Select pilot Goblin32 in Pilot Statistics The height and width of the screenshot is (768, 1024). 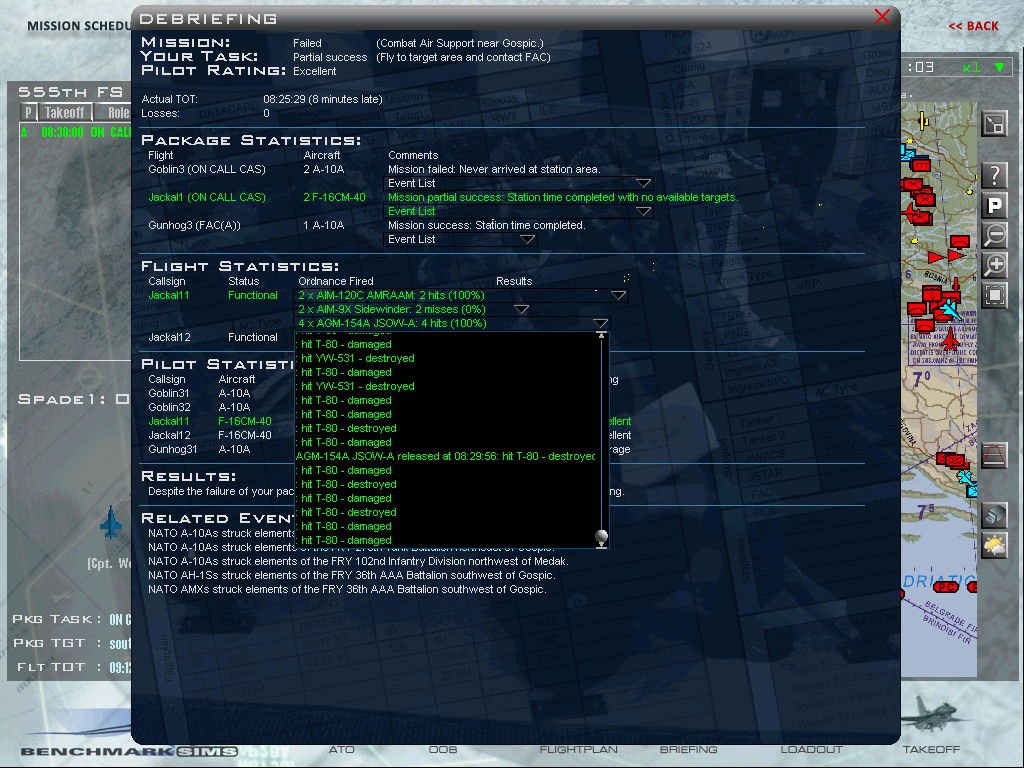pyautogui.click(x=169, y=408)
